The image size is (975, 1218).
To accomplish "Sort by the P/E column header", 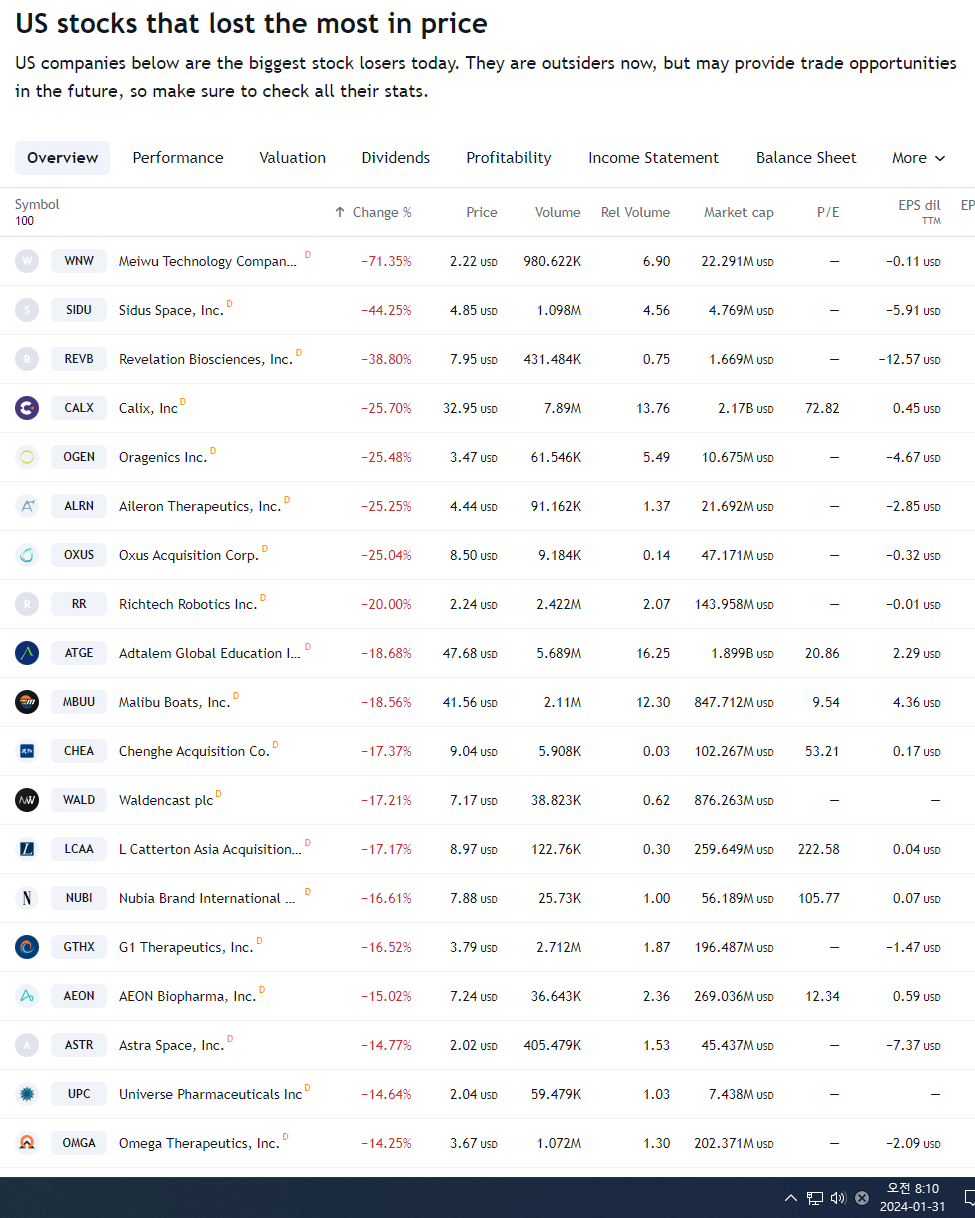I will [x=828, y=212].
